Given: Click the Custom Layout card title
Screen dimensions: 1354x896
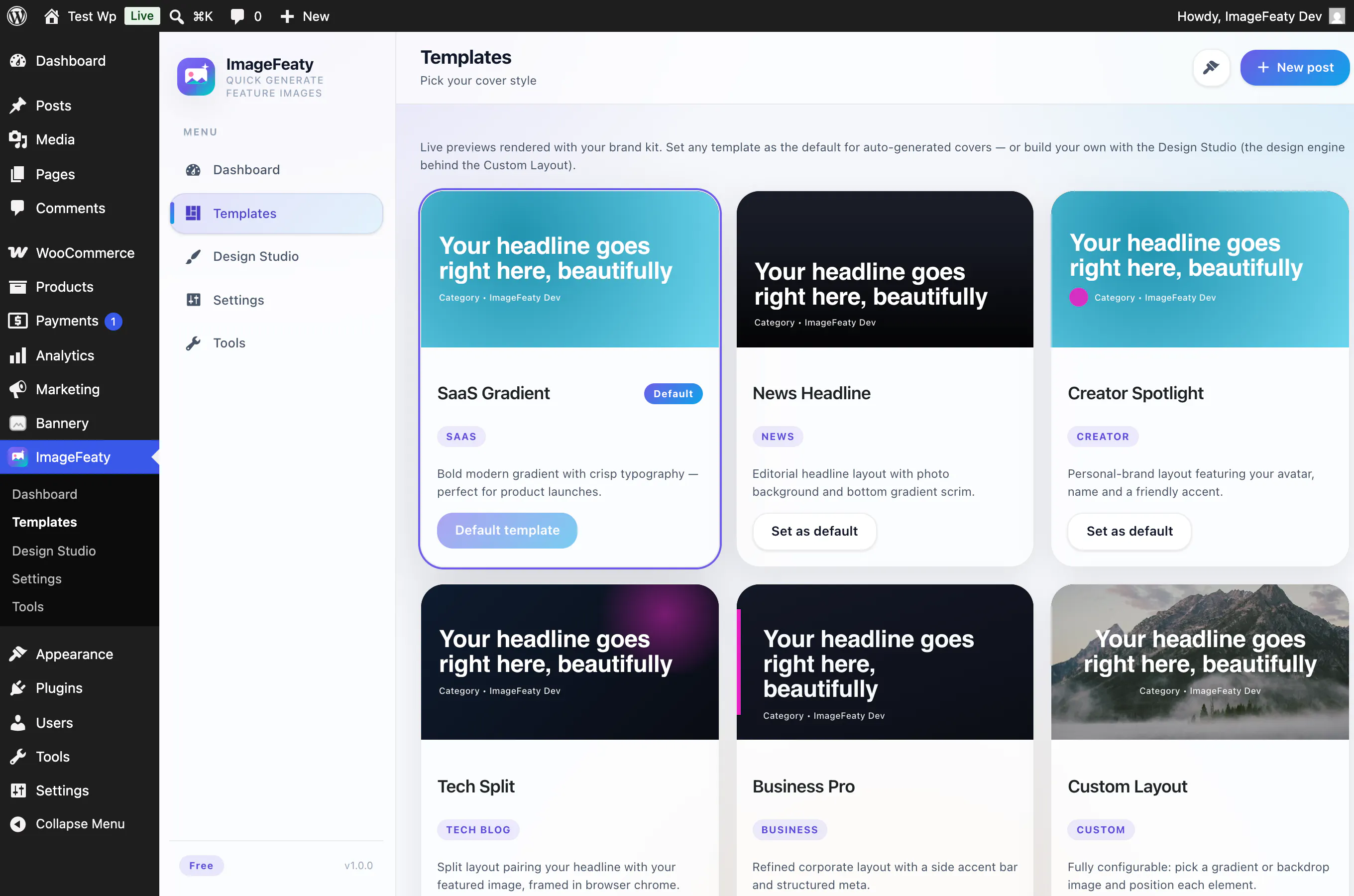Looking at the screenshot, I should (1127, 787).
